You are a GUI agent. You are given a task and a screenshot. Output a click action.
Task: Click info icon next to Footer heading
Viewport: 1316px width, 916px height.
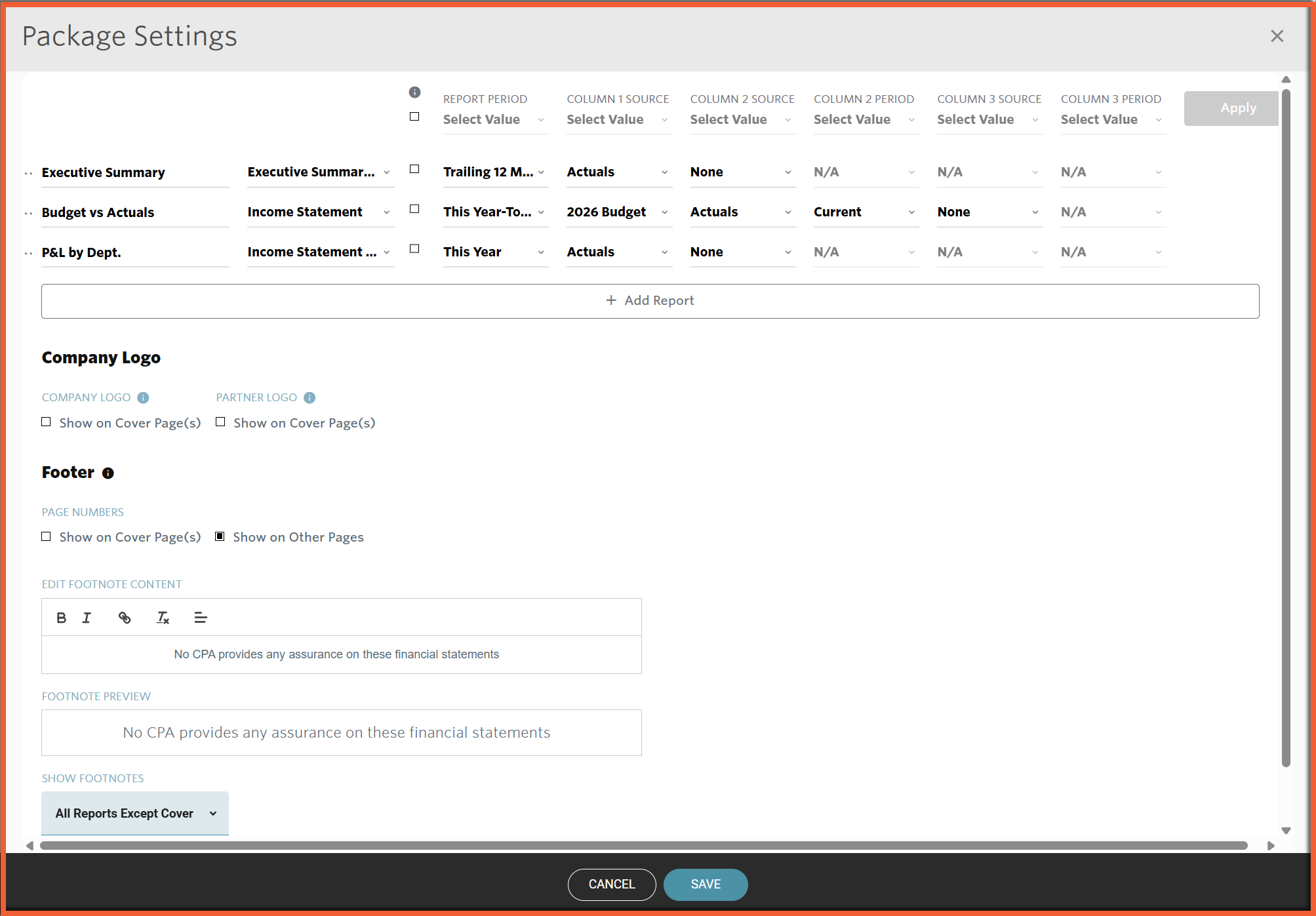[108, 473]
